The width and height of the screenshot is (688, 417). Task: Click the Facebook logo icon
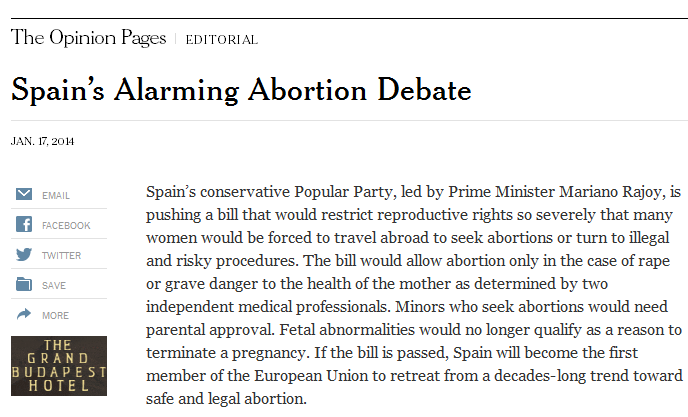tap(24, 225)
